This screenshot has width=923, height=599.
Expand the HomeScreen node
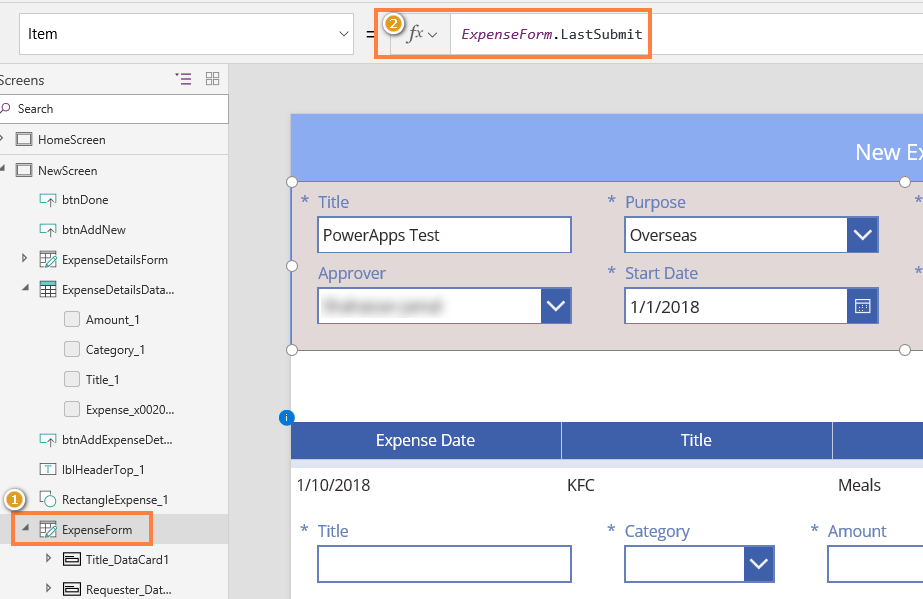[x=7, y=139]
